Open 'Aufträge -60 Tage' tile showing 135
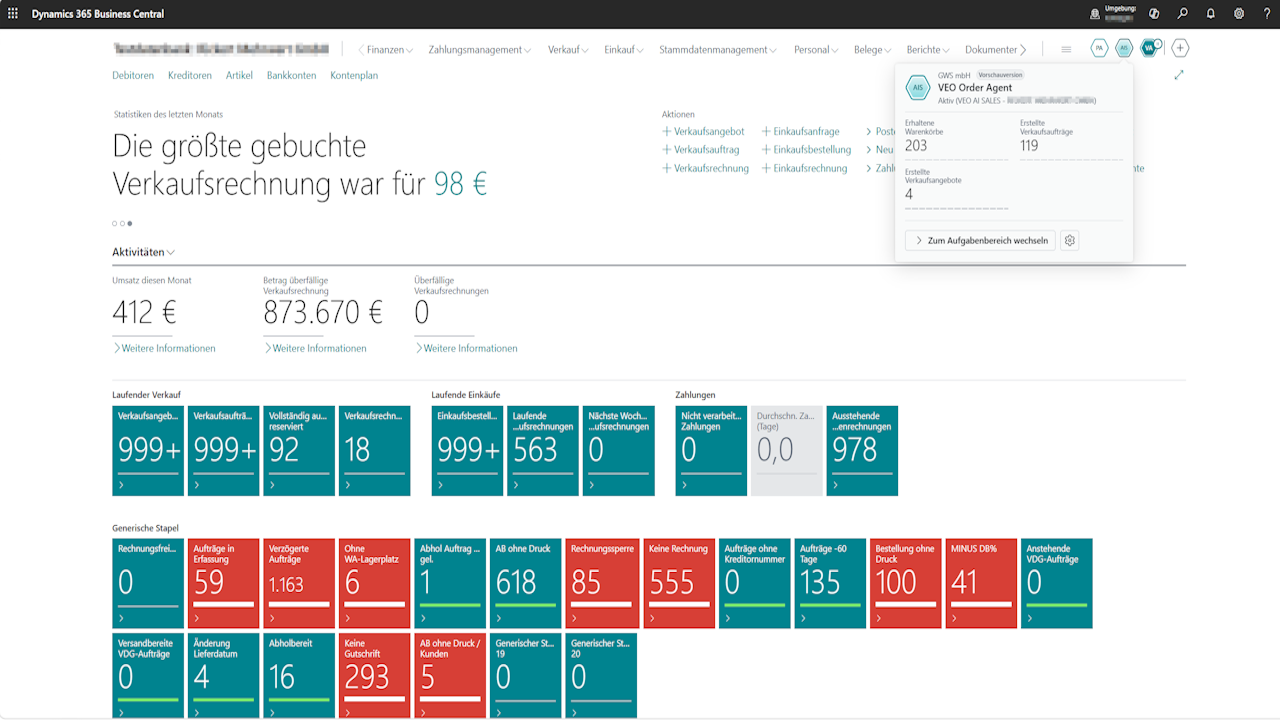 point(830,583)
